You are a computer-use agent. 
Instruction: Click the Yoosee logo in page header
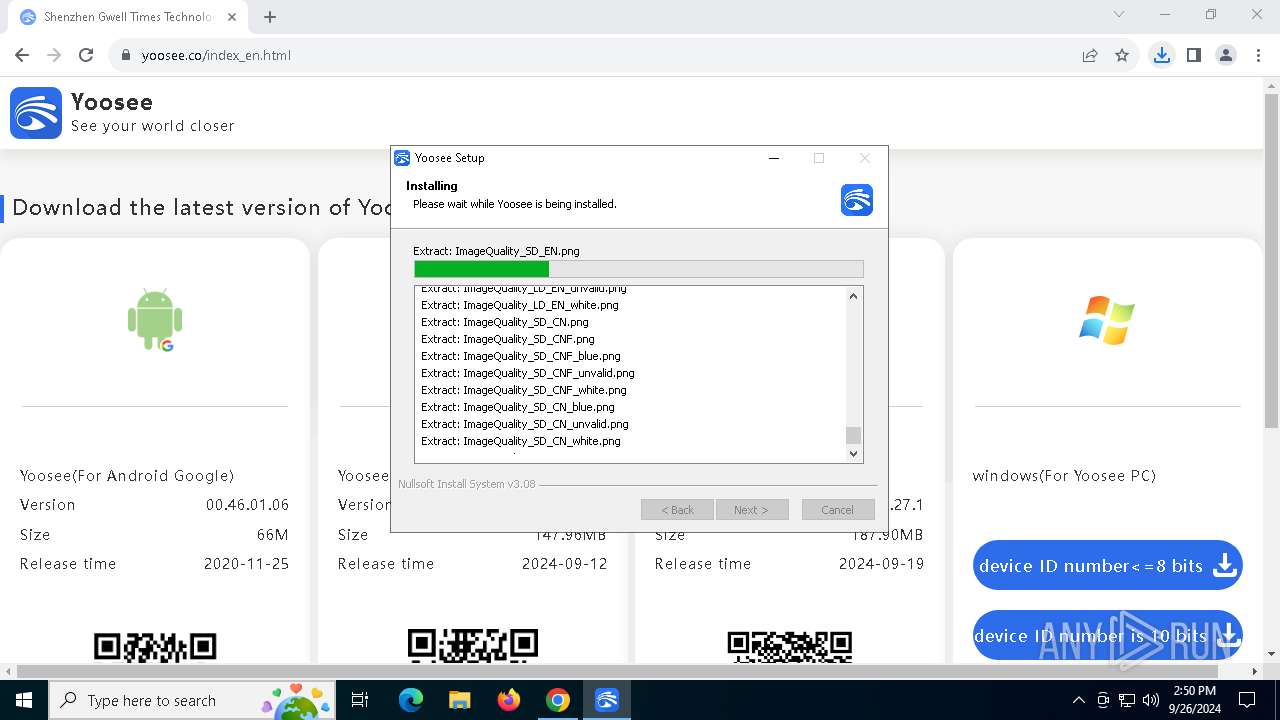click(36, 113)
